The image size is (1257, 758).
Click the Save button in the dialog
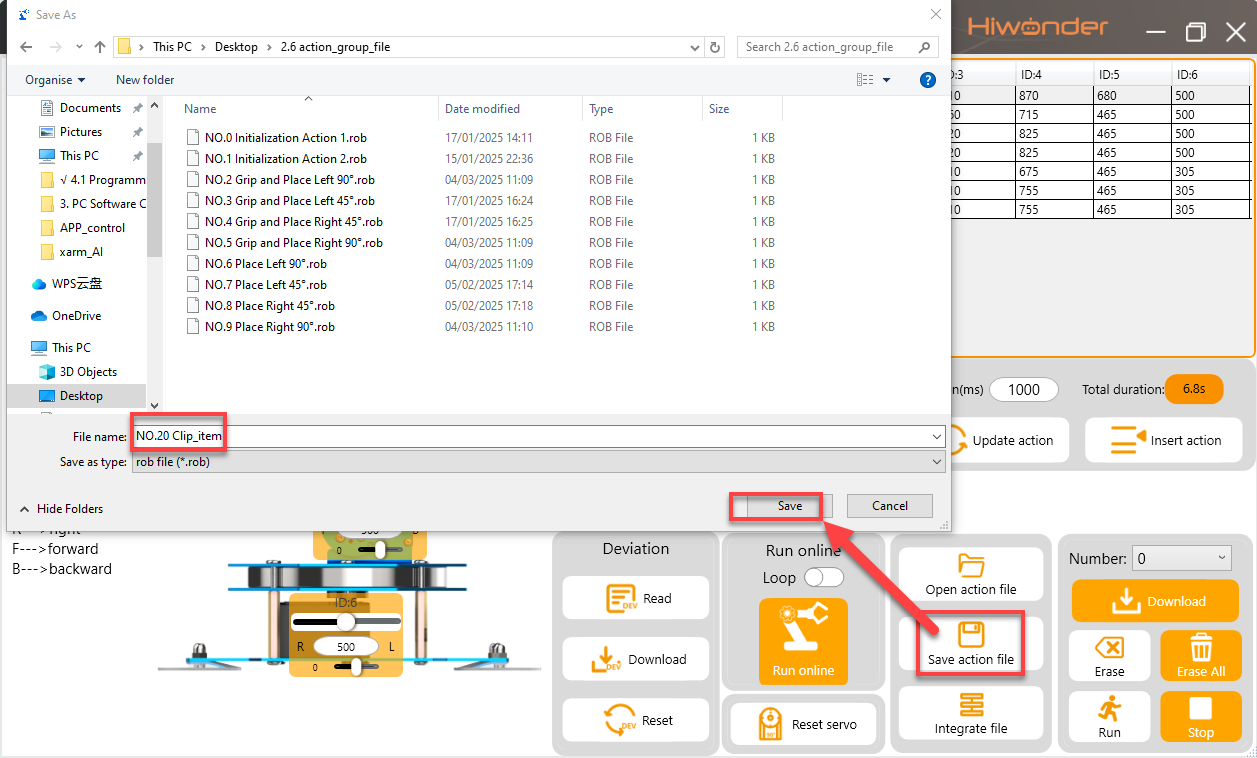[789, 506]
